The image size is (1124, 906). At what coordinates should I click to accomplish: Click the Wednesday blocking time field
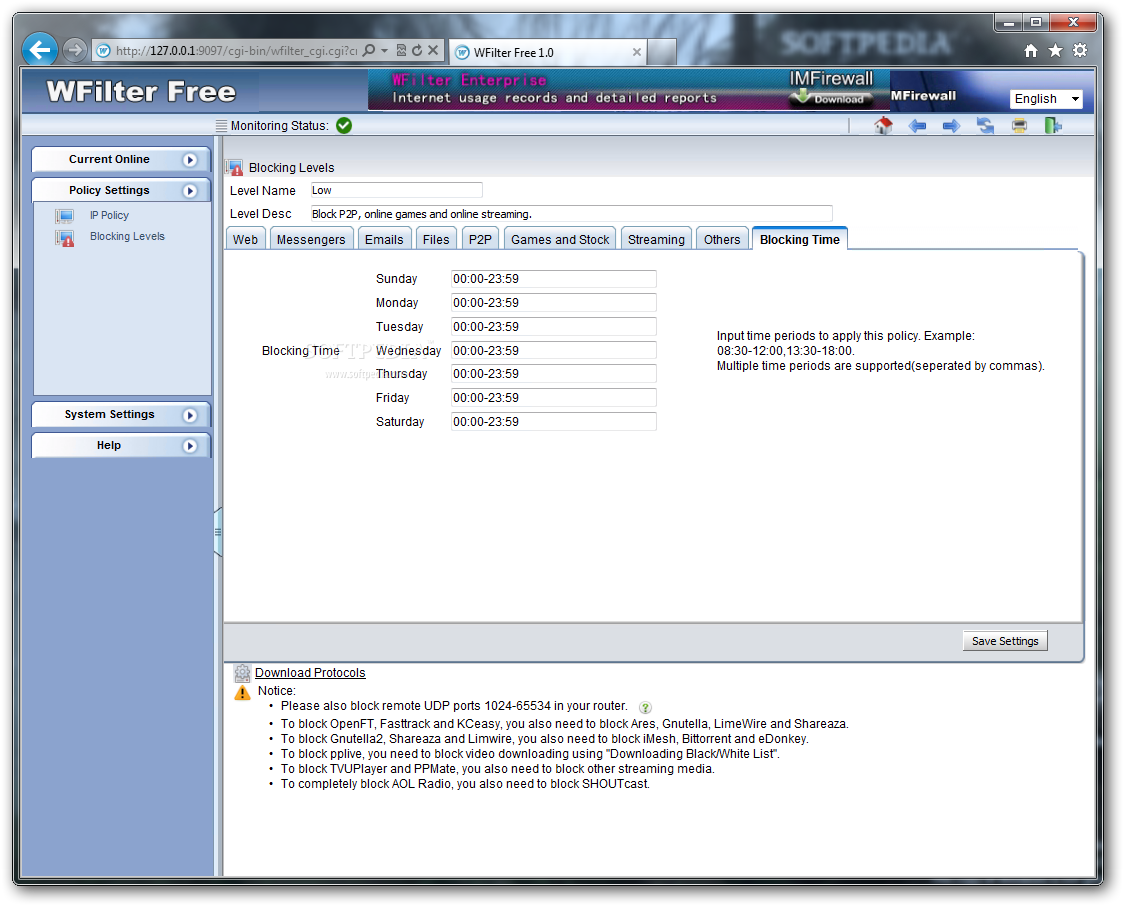coord(553,351)
